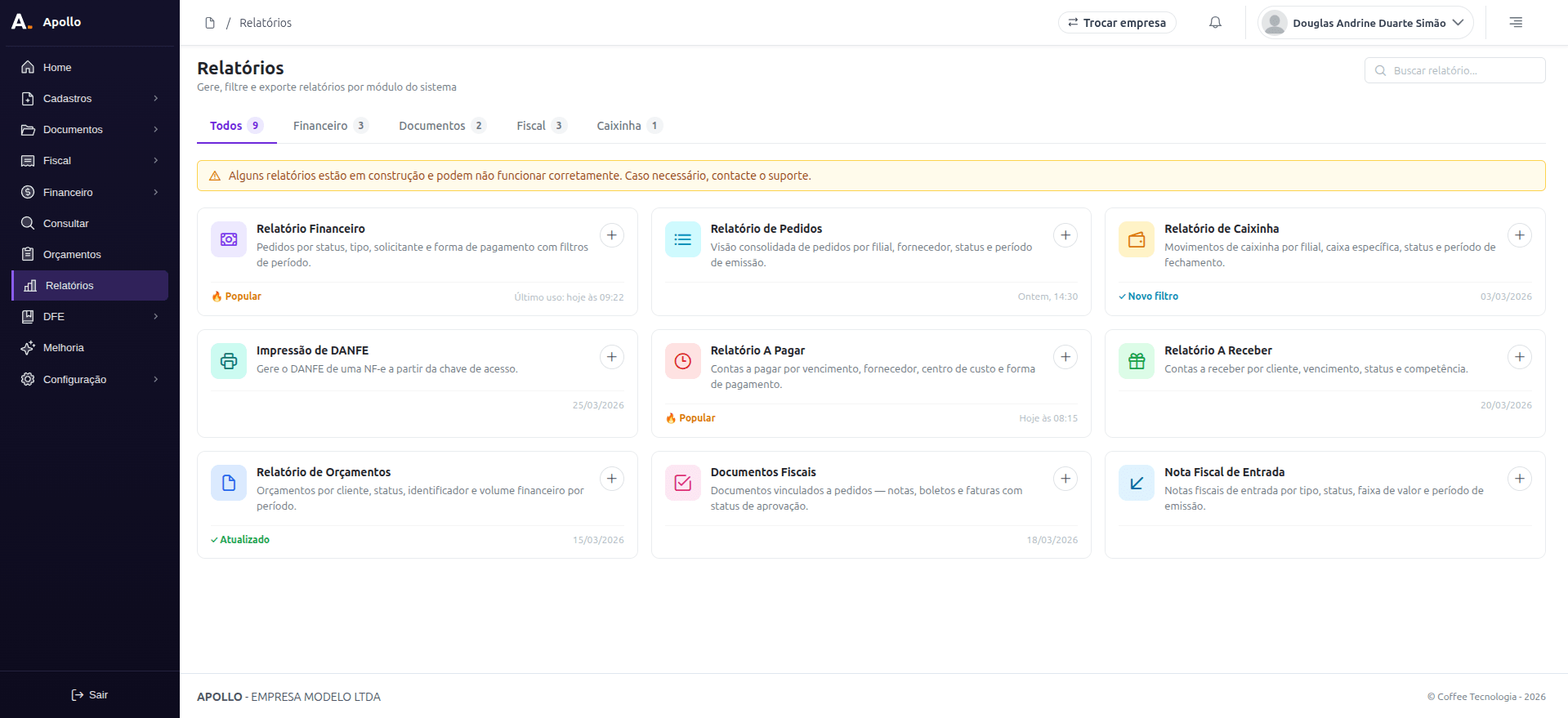Expand the Configuração sidebar chevron
1568x718 pixels.
coord(155,379)
